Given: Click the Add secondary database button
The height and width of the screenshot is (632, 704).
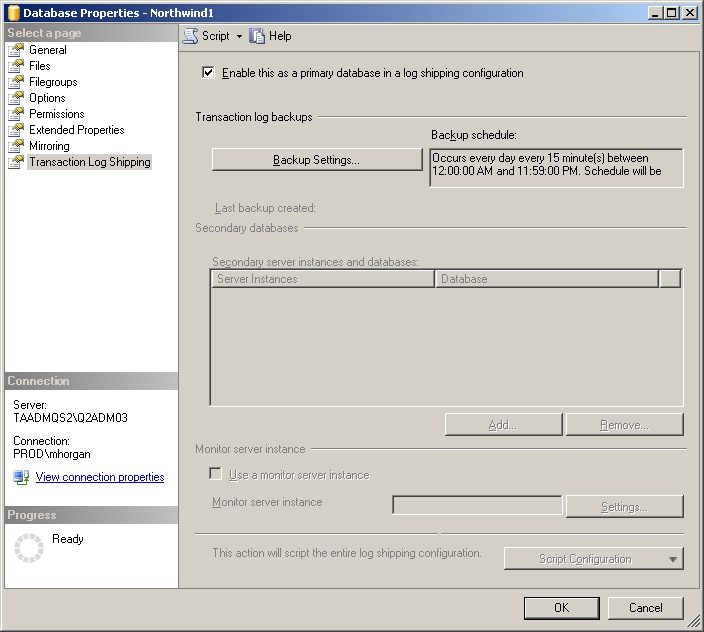Looking at the screenshot, I should [503, 425].
